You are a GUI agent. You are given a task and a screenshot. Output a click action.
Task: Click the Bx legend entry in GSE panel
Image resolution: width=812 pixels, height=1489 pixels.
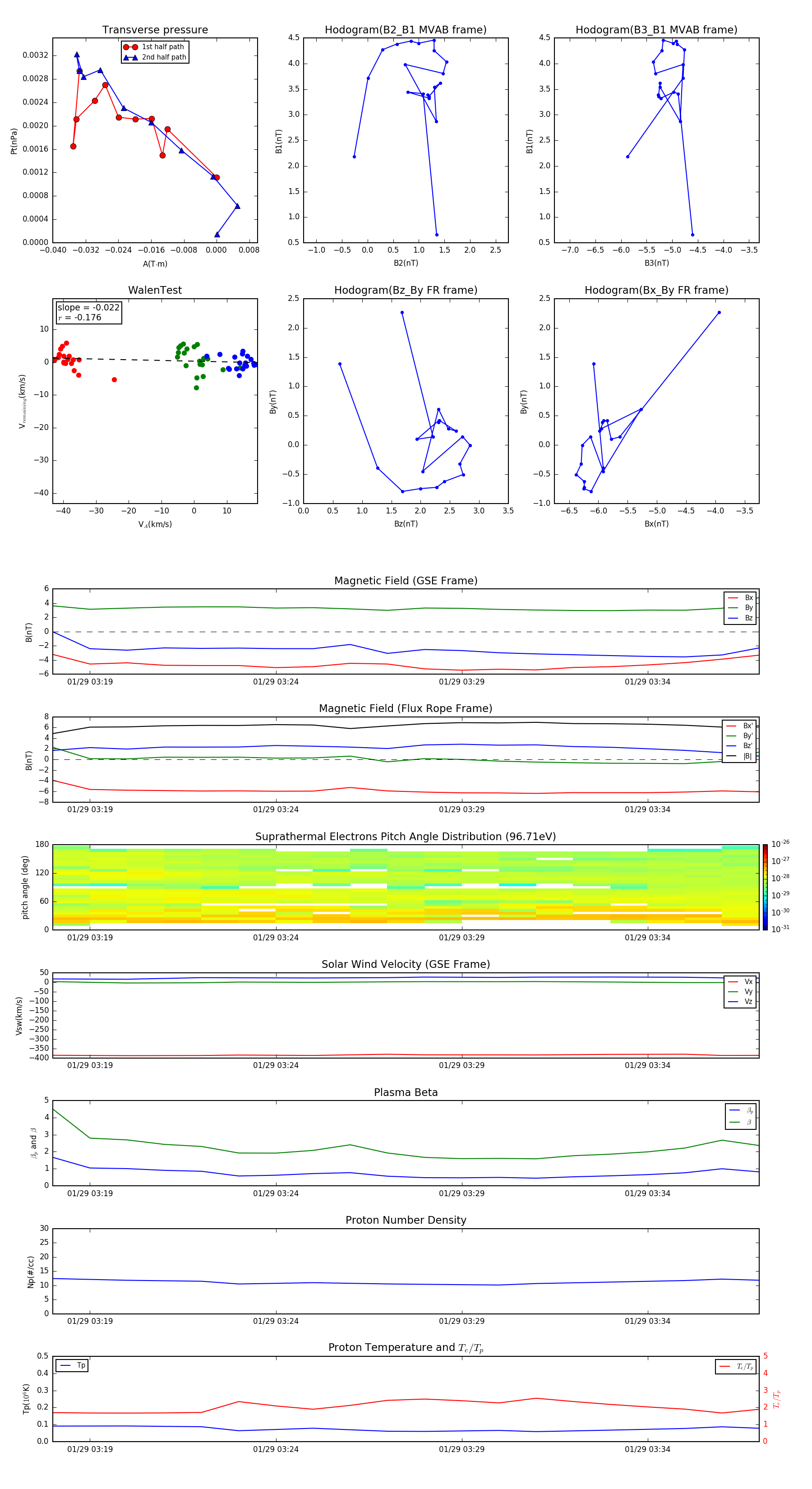[x=740, y=598]
